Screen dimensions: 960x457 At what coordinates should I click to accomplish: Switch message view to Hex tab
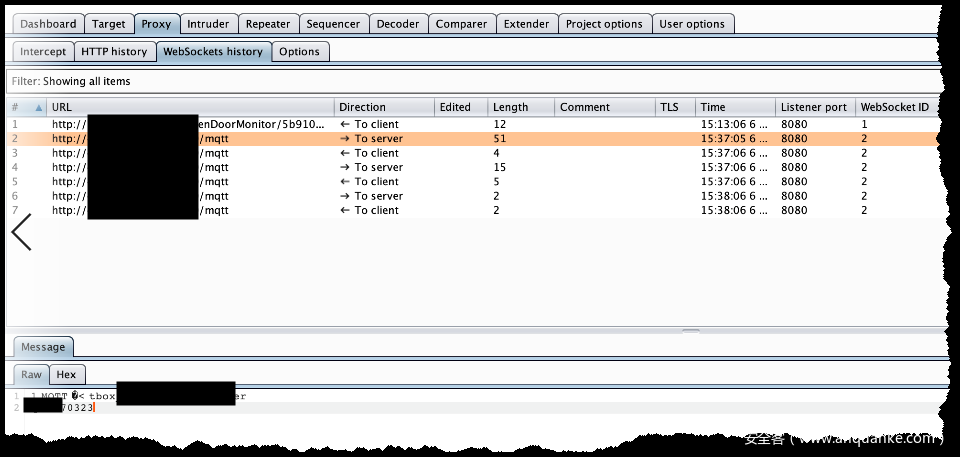(x=66, y=374)
